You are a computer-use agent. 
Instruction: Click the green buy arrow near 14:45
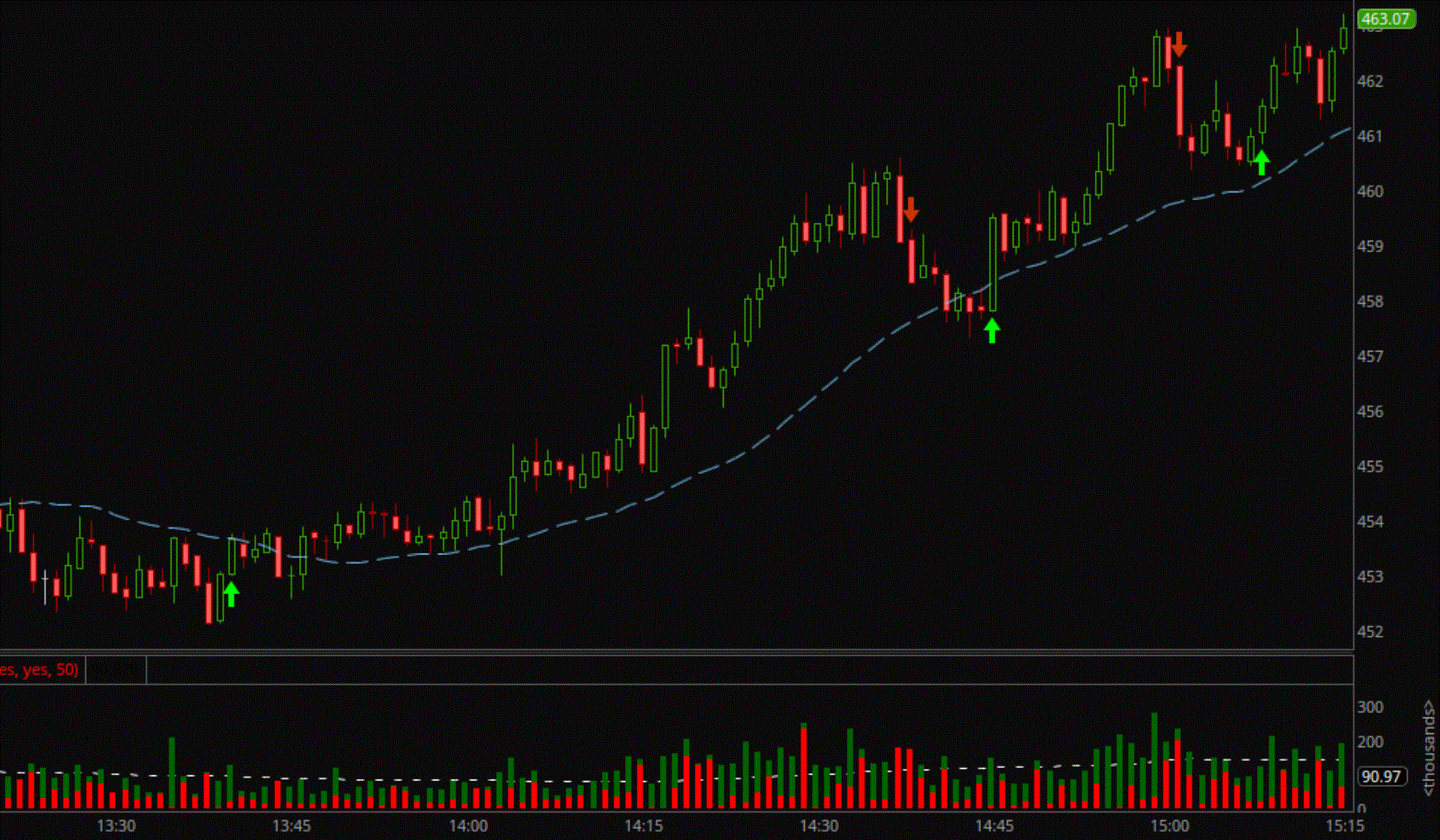click(992, 329)
